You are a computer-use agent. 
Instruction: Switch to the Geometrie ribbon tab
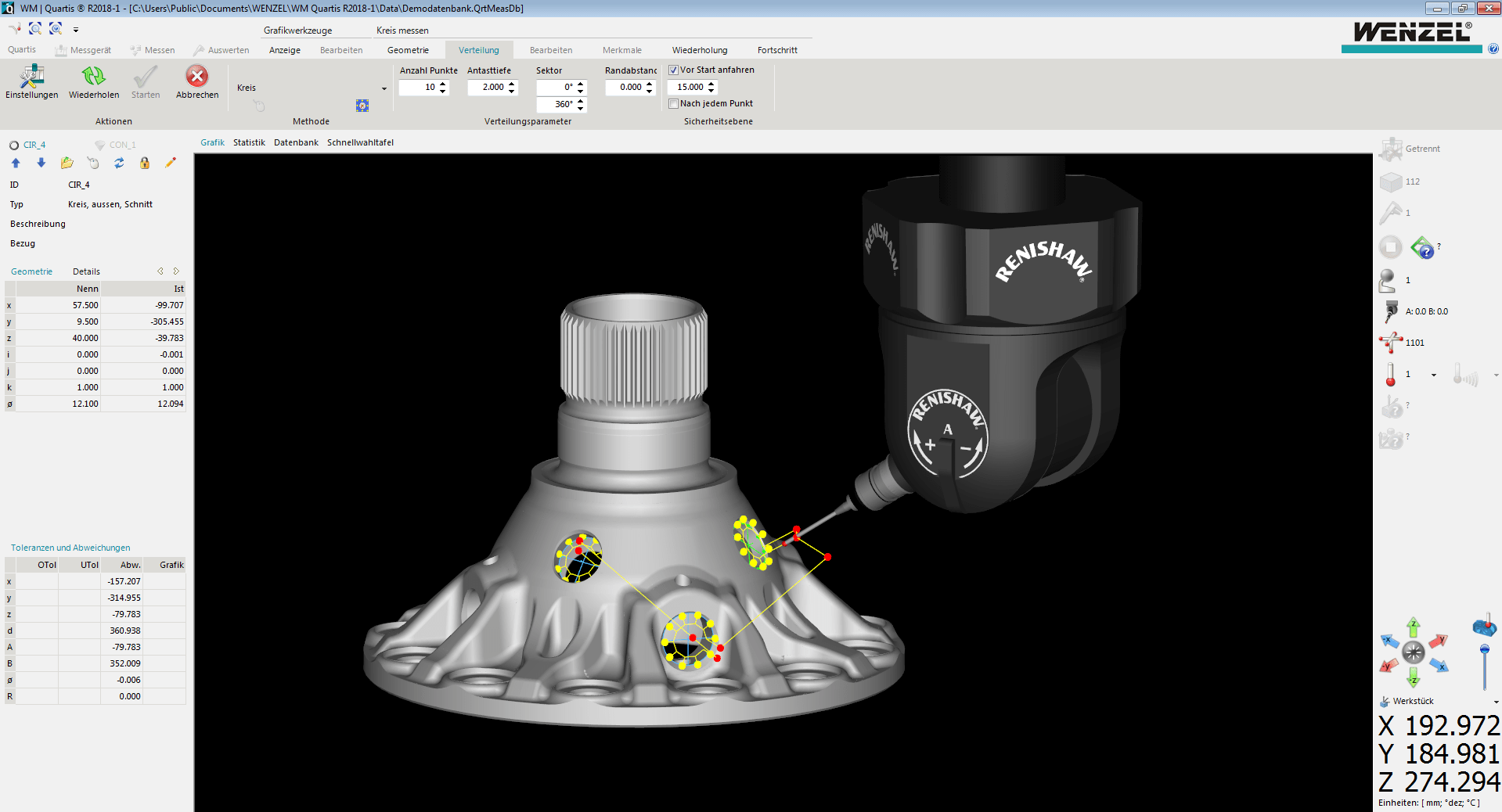[408, 50]
